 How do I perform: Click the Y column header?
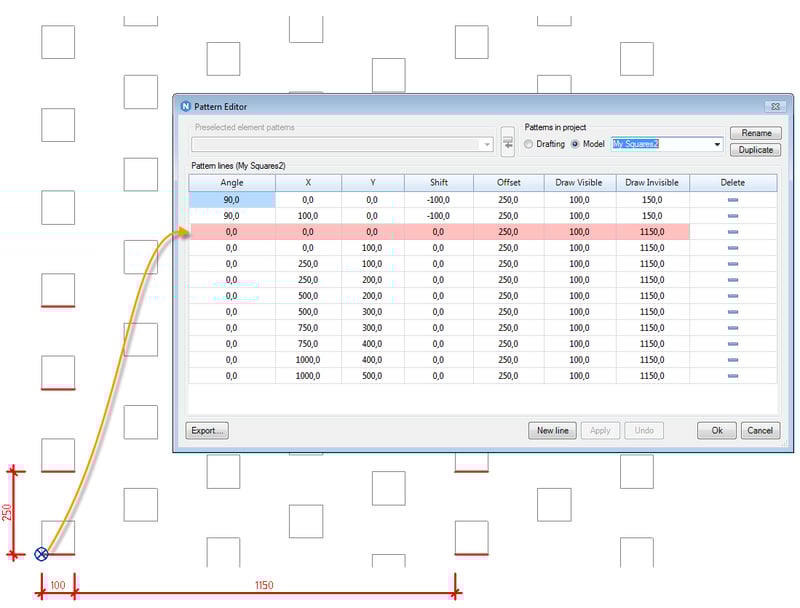click(373, 183)
